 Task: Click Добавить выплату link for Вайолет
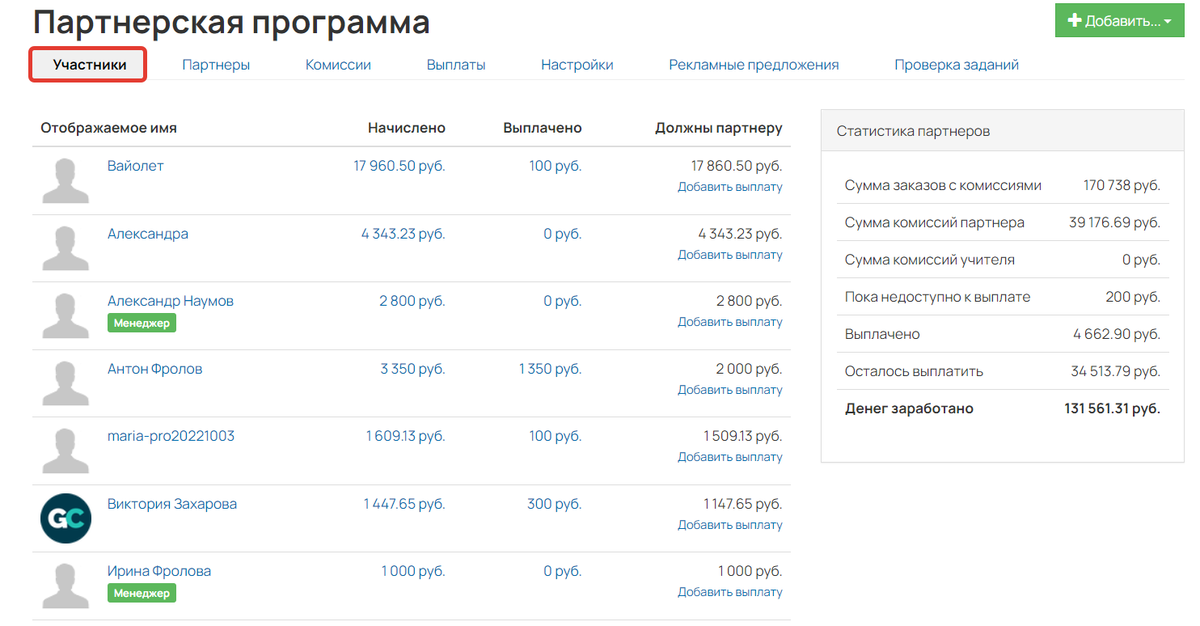click(730, 187)
